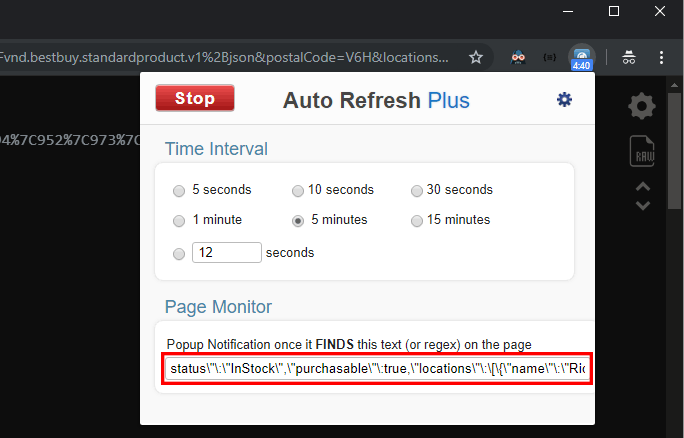684x438 pixels.
Task: Toggle RAW view in JSON viewer
Action: (x=642, y=151)
